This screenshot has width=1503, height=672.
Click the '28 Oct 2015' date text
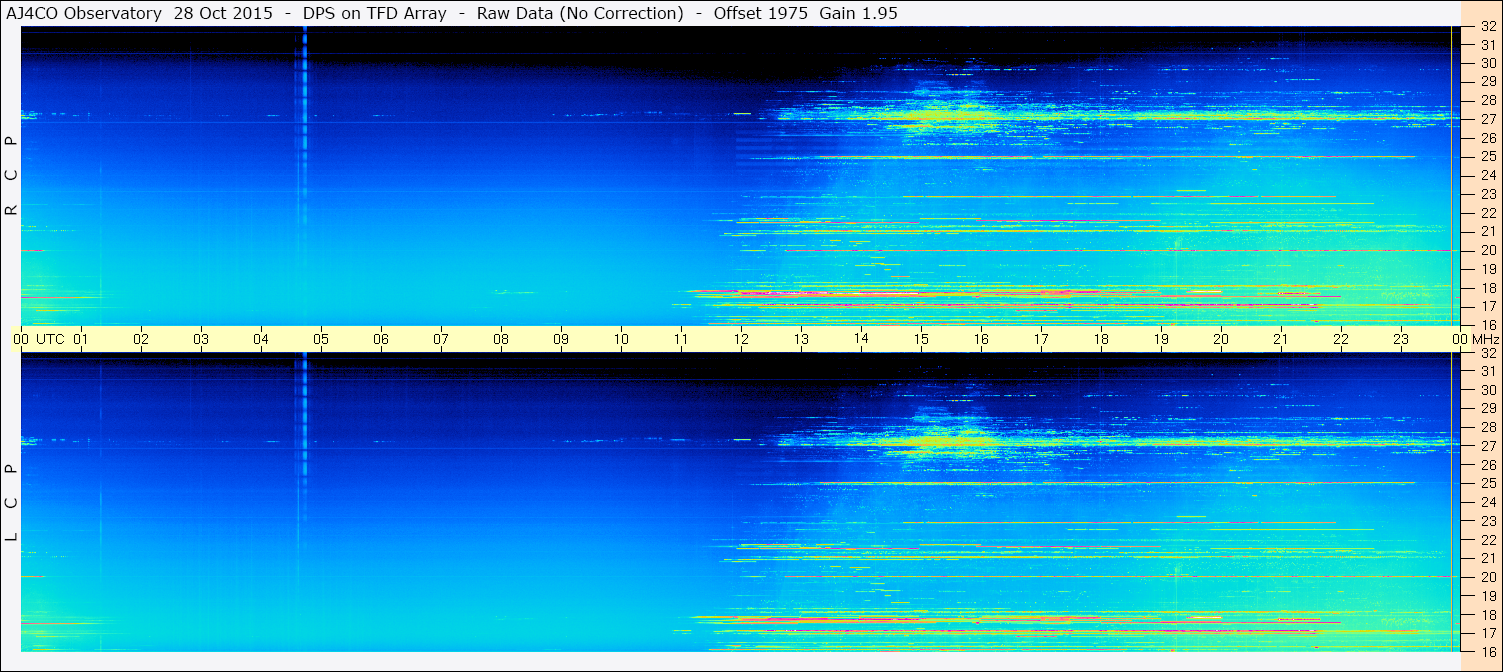click(225, 14)
